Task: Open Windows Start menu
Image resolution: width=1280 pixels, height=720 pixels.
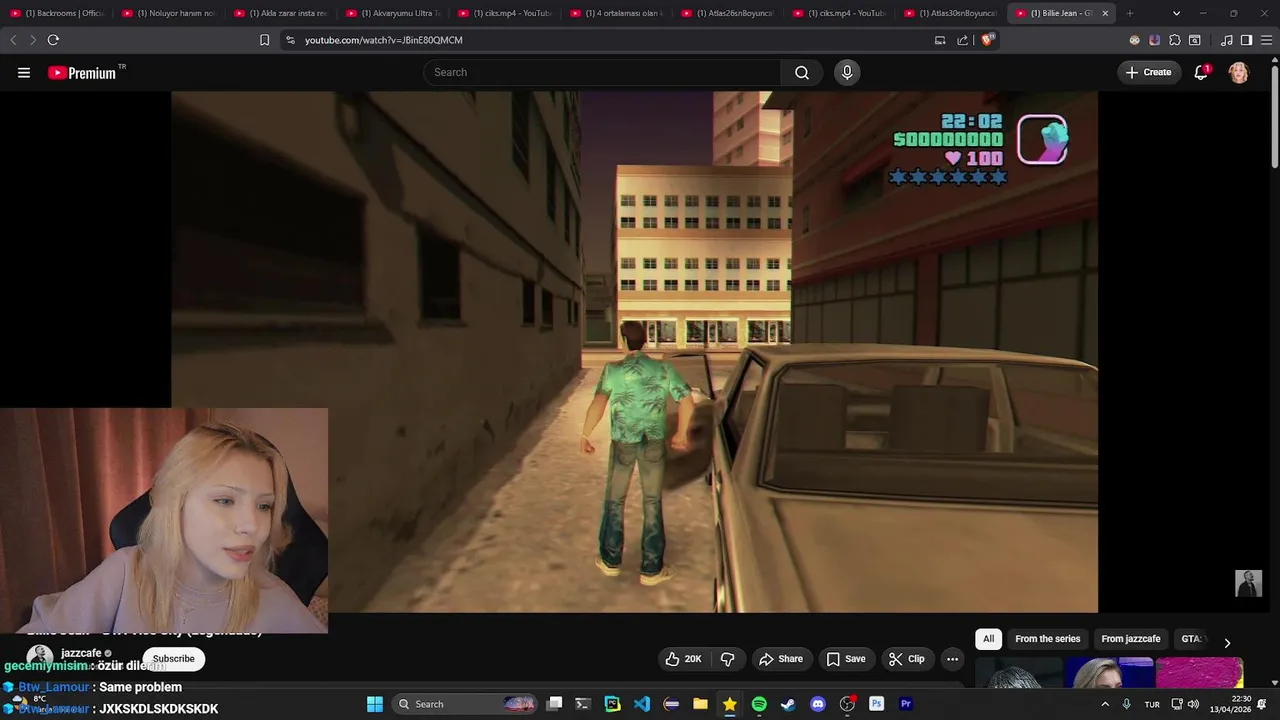Action: [375, 704]
